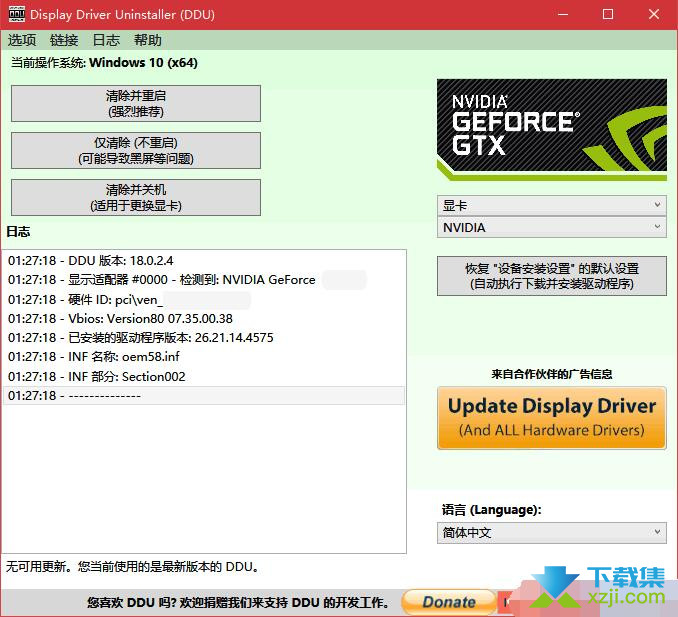This screenshot has height=617, width=678.
Task: Click the 无可用更新 status message
Action: 133,566
